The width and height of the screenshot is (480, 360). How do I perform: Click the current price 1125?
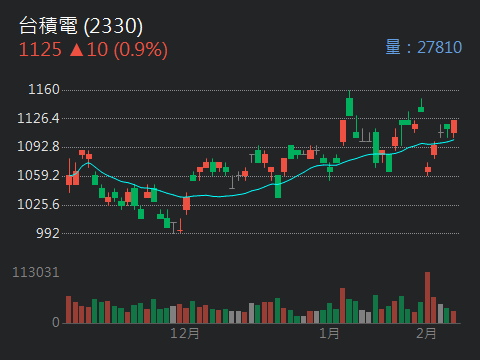tap(40, 50)
